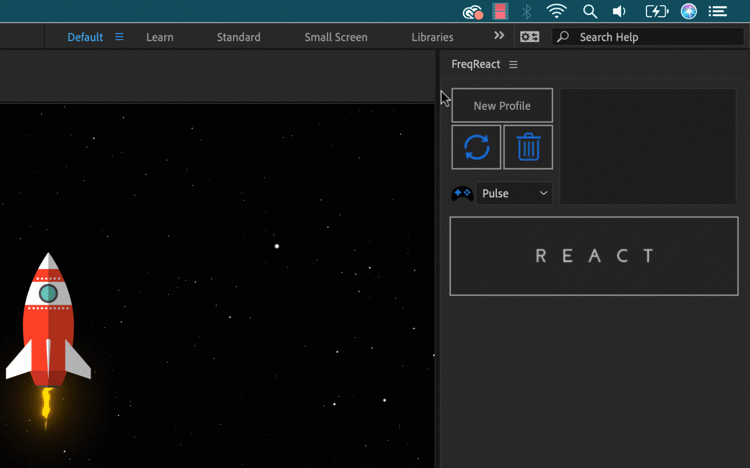Image resolution: width=750 pixels, height=468 pixels.
Task: Expand the workspace overflow chevrons
Action: click(x=499, y=36)
